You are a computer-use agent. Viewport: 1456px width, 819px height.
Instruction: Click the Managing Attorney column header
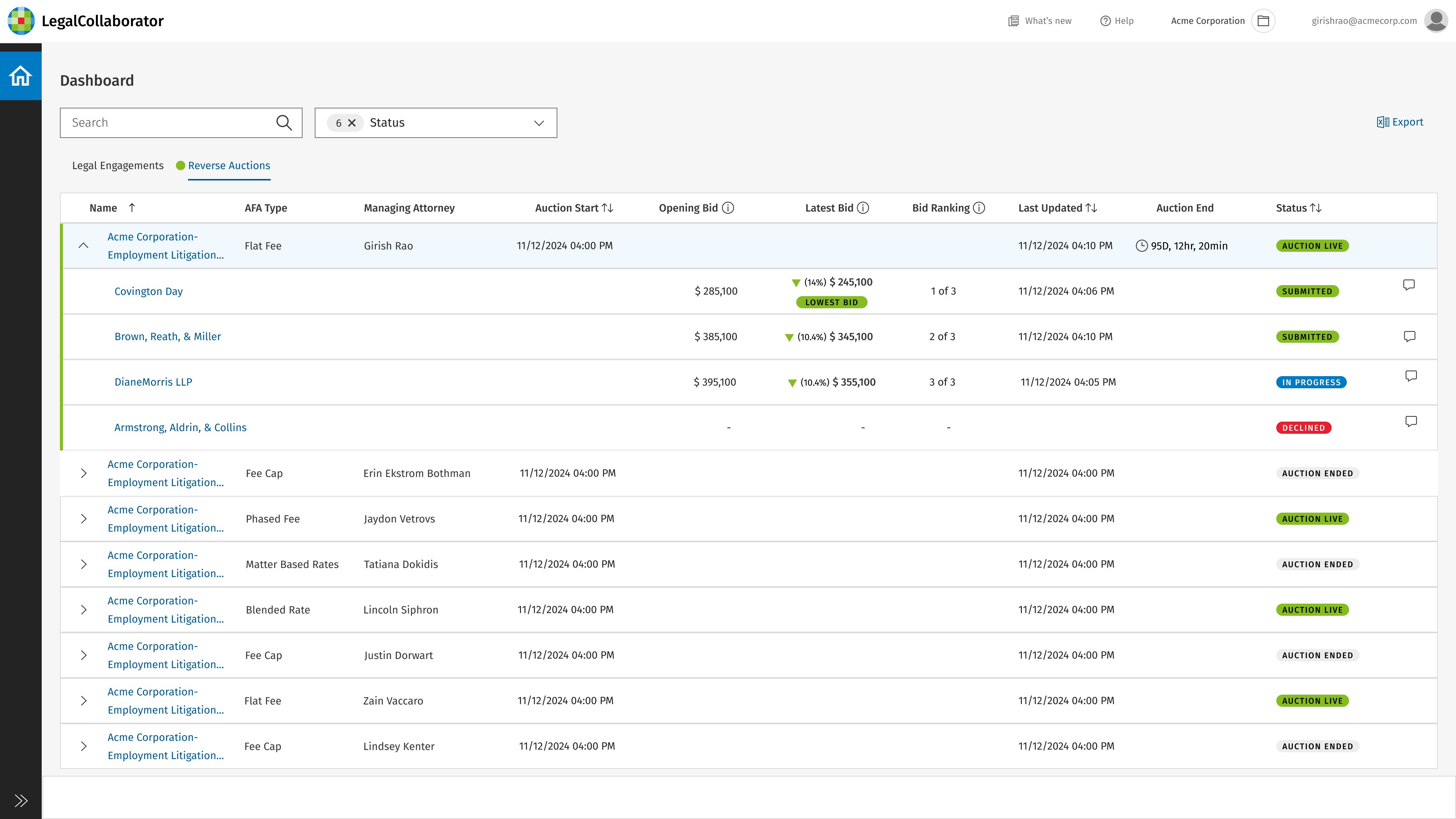409,208
